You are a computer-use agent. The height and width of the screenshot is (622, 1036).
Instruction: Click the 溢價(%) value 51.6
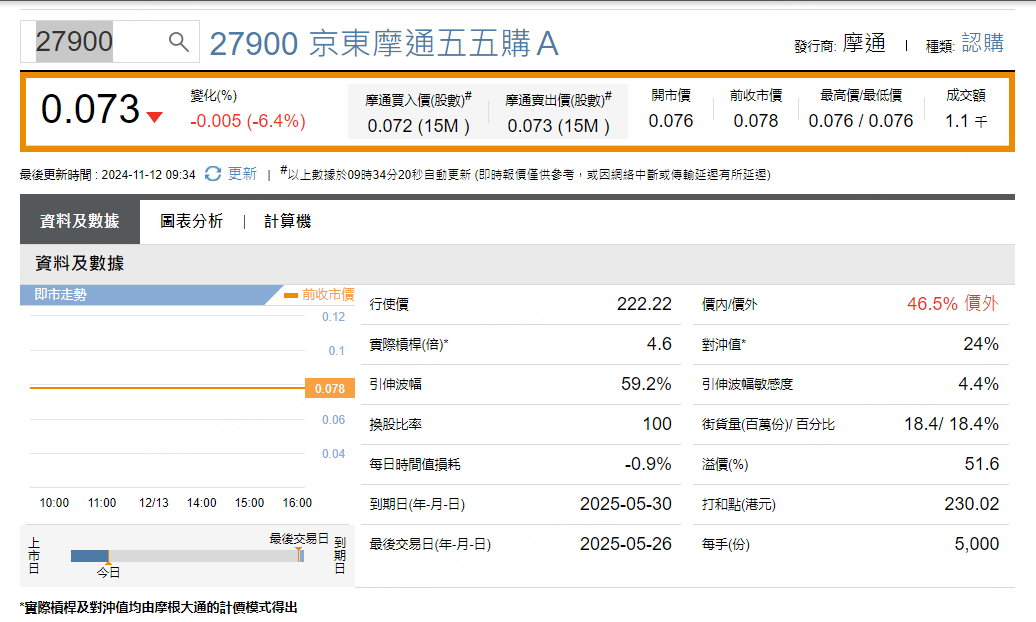click(x=982, y=464)
